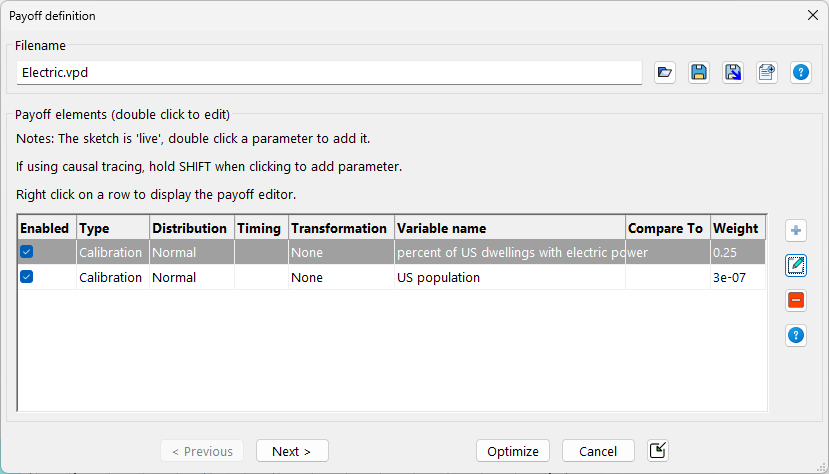The image size is (829, 474).
Task: Save the payoff definition file
Action: [699, 72]
